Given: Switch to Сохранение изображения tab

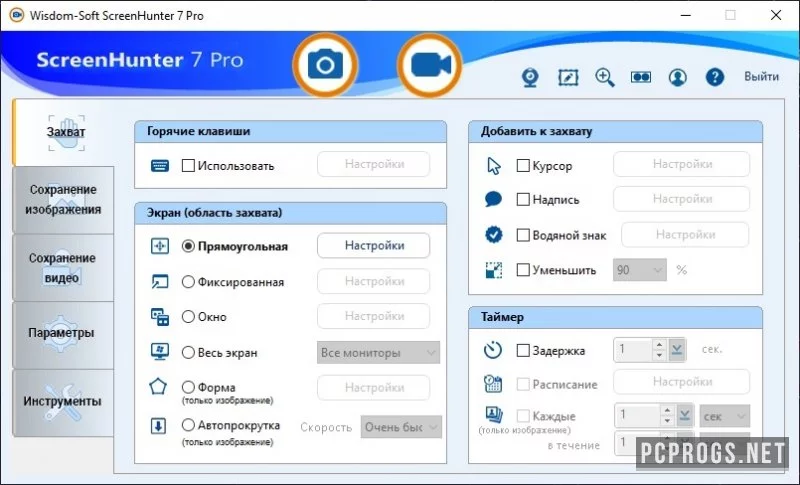Looking at the screenshot, I should [x=63, y=200].
